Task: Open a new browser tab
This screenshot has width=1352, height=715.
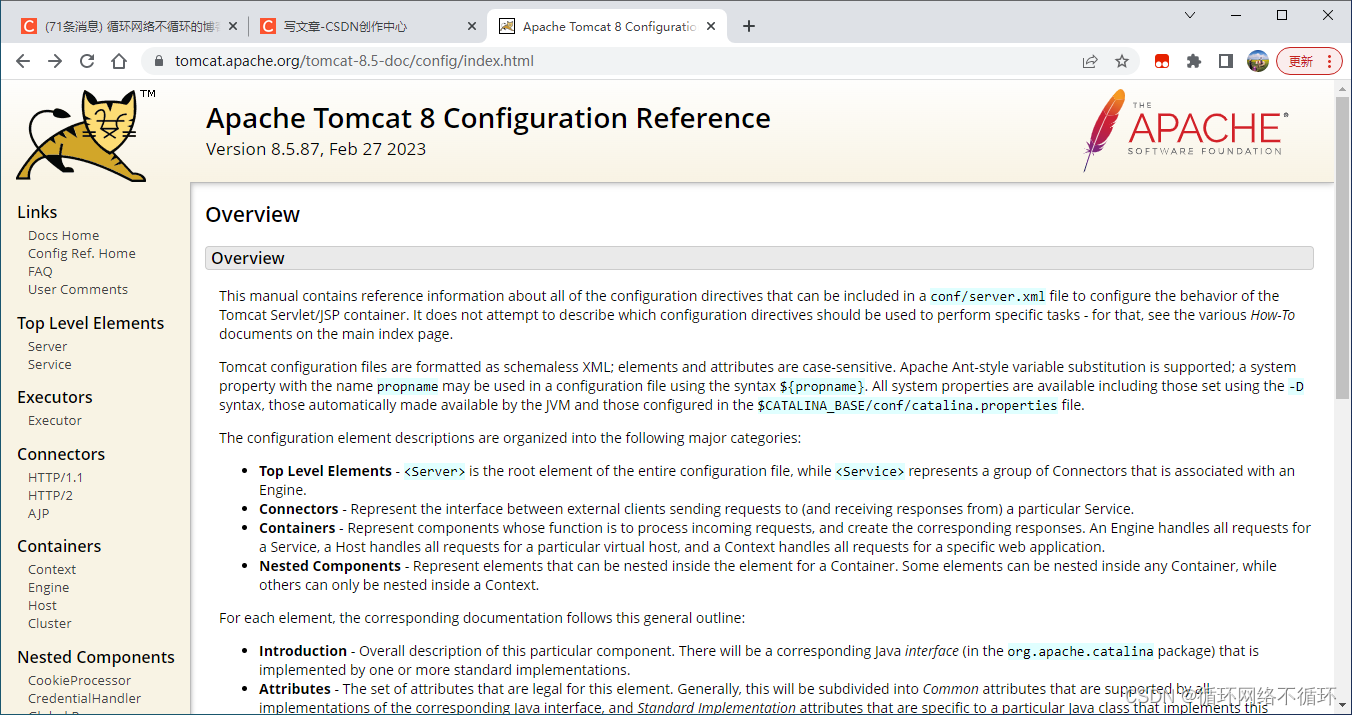Action: point(749,26)
